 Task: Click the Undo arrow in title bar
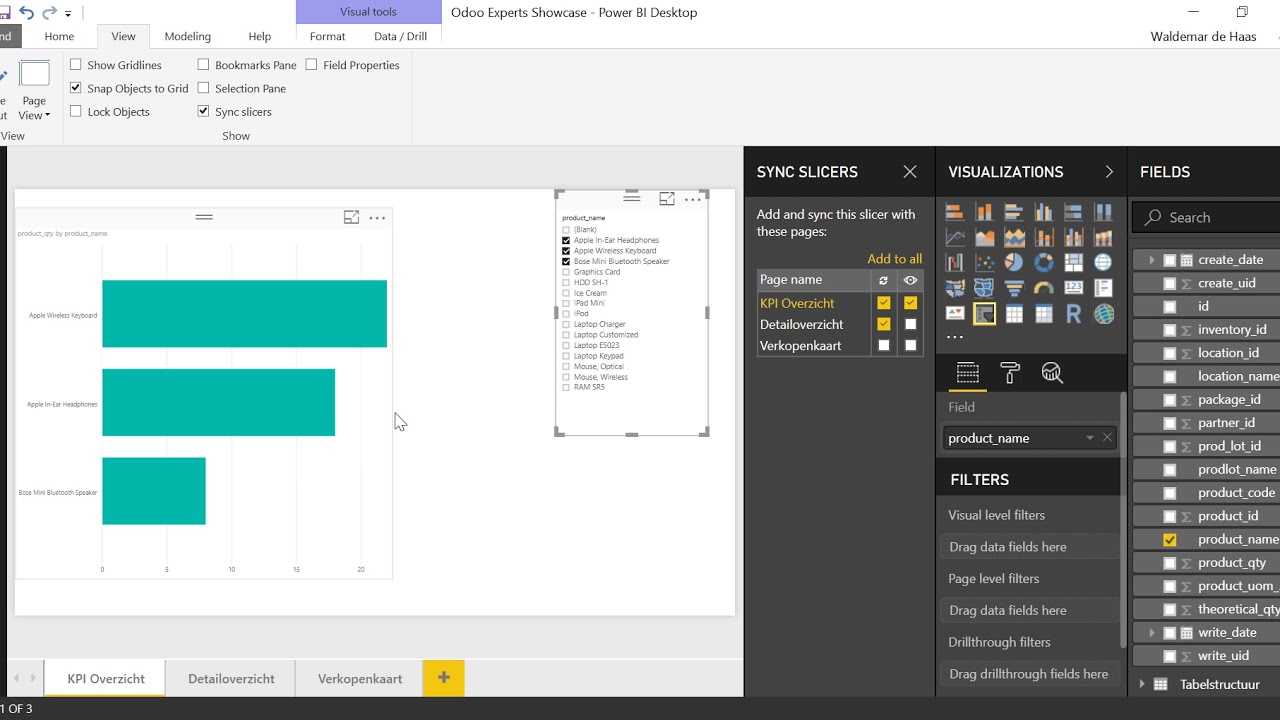coord(26,12)
